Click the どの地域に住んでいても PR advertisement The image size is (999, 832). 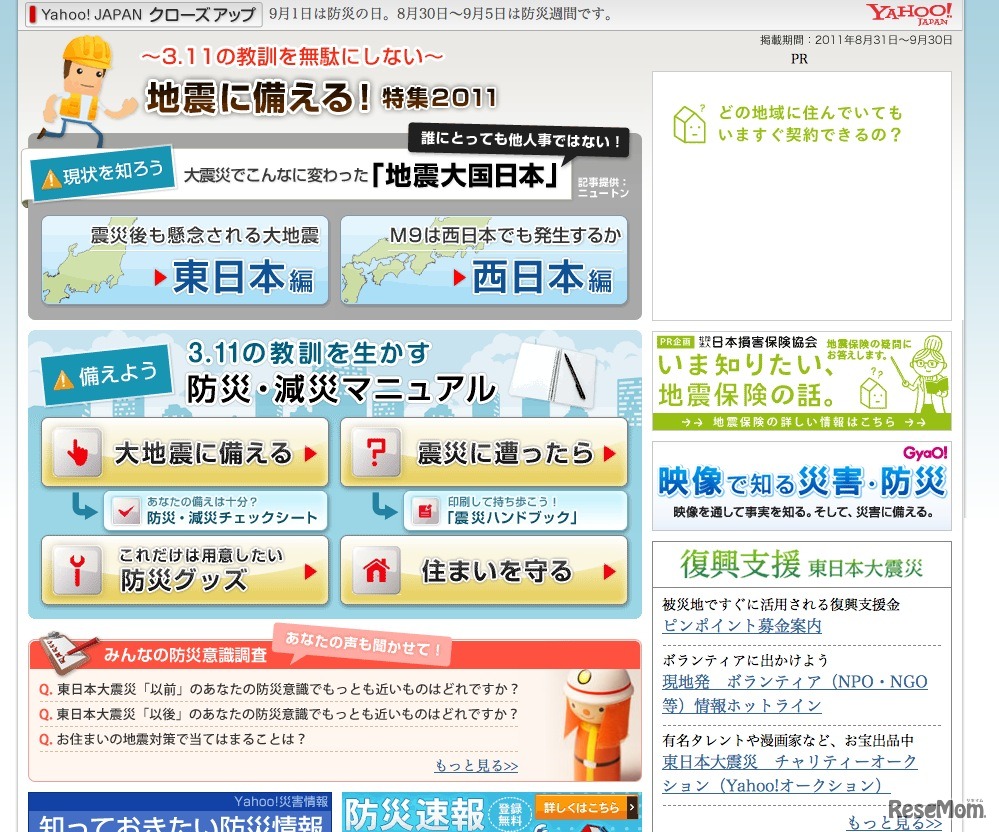click(801, 196)
